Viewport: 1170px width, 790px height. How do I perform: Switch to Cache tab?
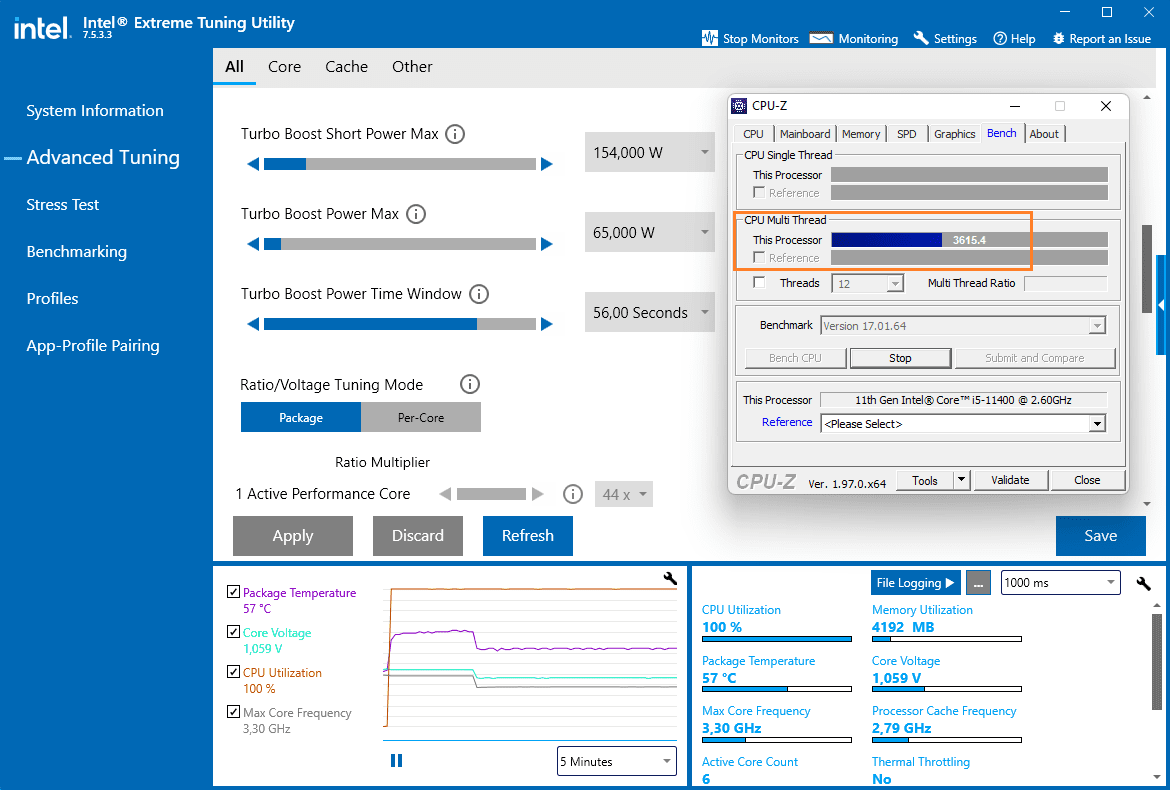346,66
